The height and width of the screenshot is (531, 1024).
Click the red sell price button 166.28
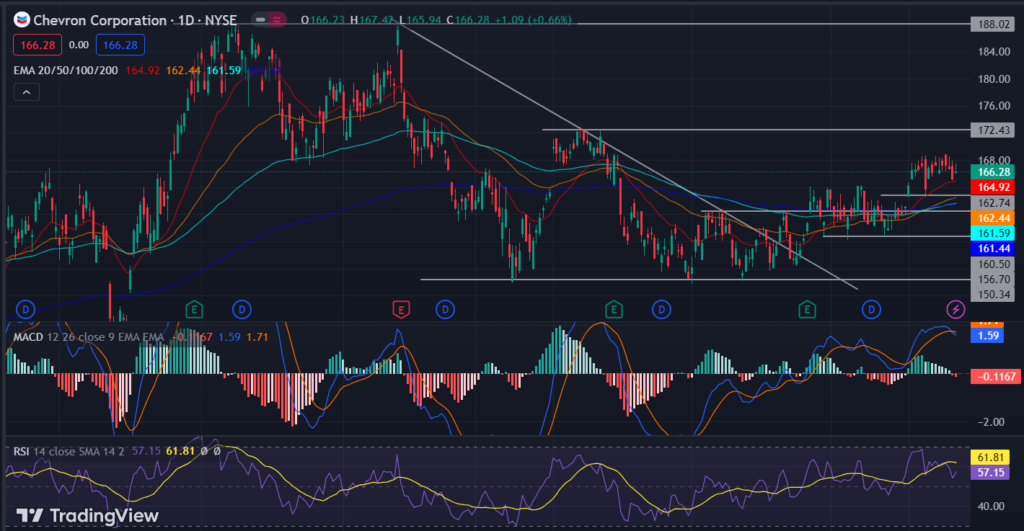[x=37, y=45]
